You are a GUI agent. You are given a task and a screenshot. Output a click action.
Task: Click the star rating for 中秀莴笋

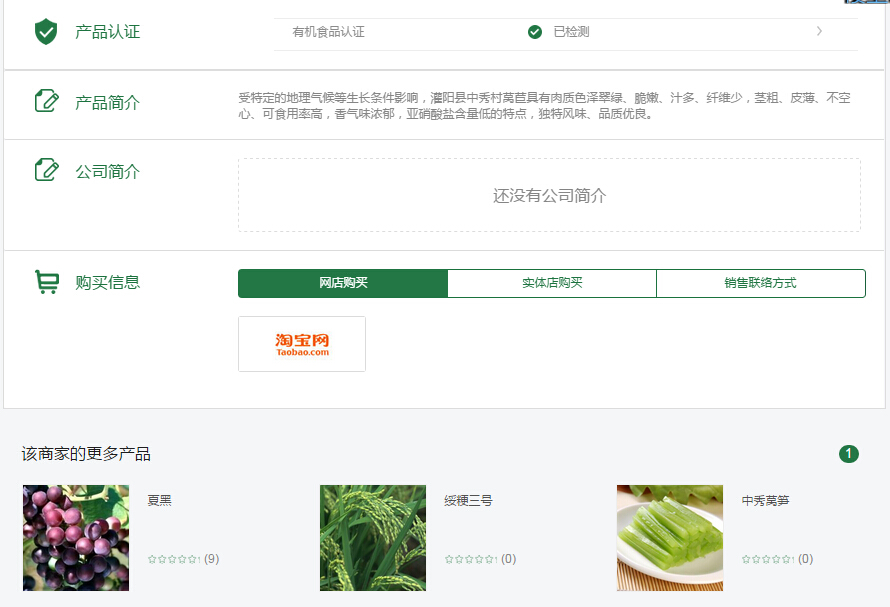click(768, 559)
